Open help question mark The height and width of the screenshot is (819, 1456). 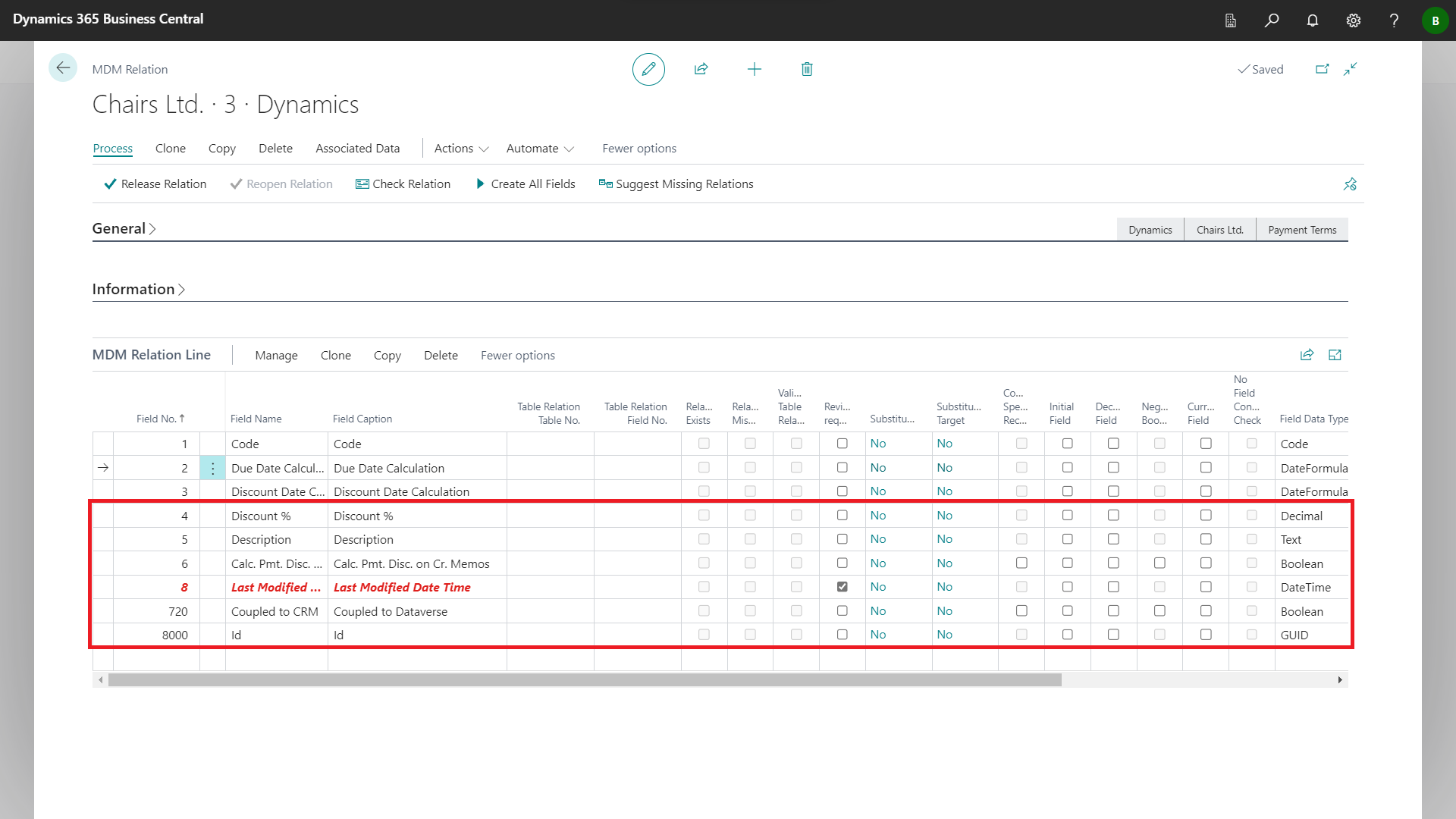click(1394, 20)
